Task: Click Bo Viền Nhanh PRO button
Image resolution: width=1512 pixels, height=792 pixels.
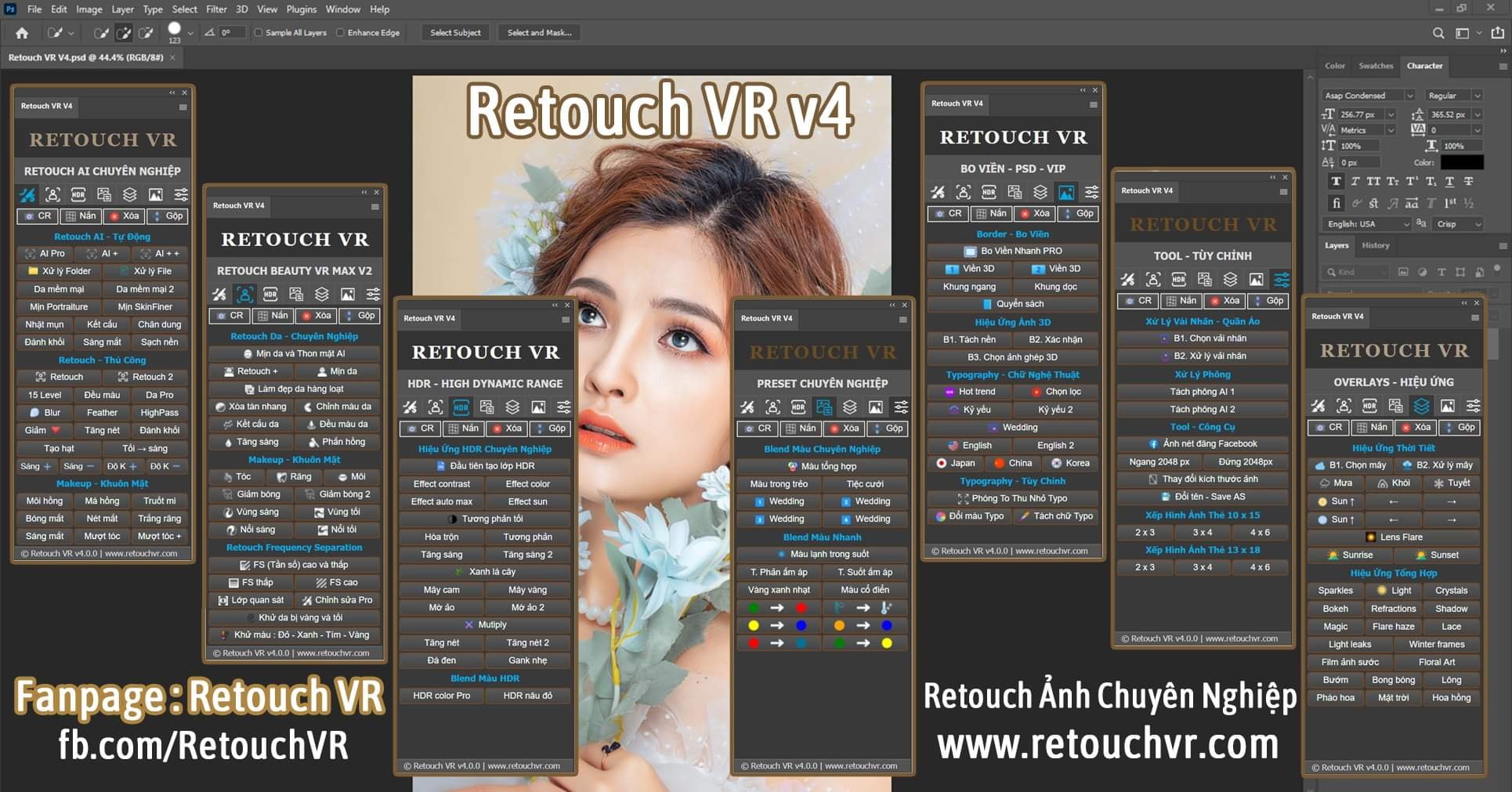Action: click(x=1013, y=251)
